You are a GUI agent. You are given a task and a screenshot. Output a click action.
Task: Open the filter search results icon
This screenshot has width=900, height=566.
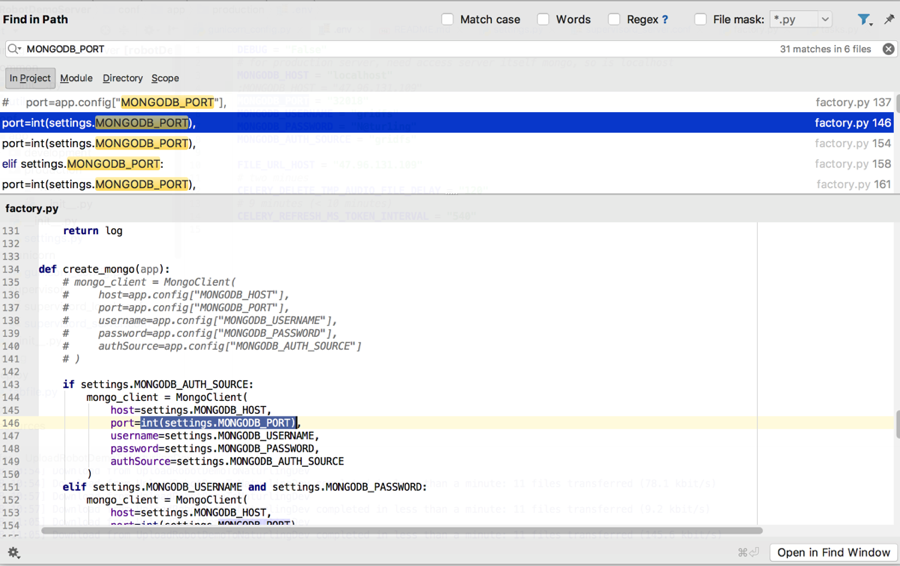[864, 19]
